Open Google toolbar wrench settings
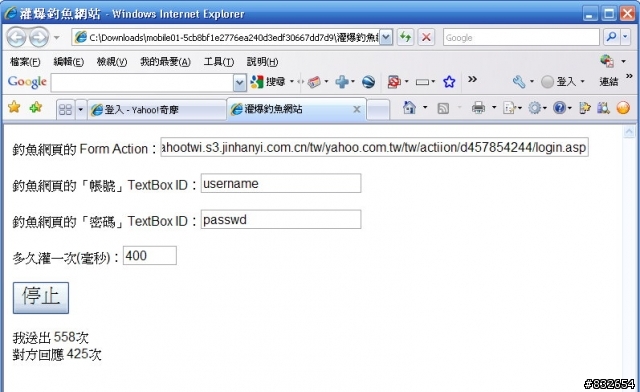The width and height of the screenshot is (640, 392). coord(519,82)
